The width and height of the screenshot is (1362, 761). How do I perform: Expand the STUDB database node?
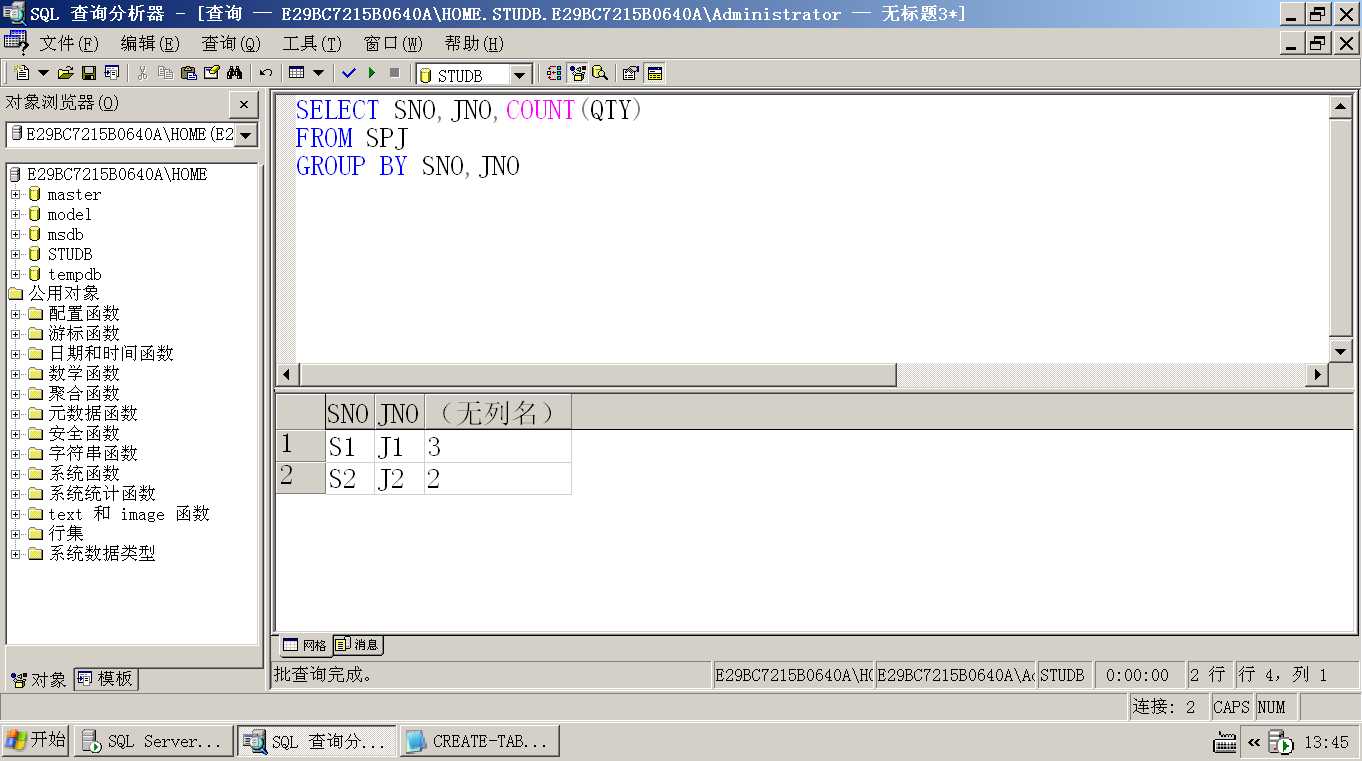tap(15, 254)
